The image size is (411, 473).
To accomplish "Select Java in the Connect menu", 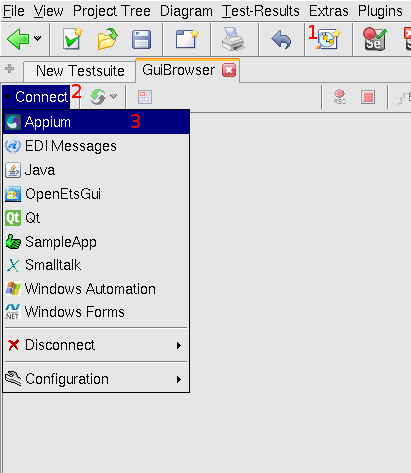I will tap(96, 170).
